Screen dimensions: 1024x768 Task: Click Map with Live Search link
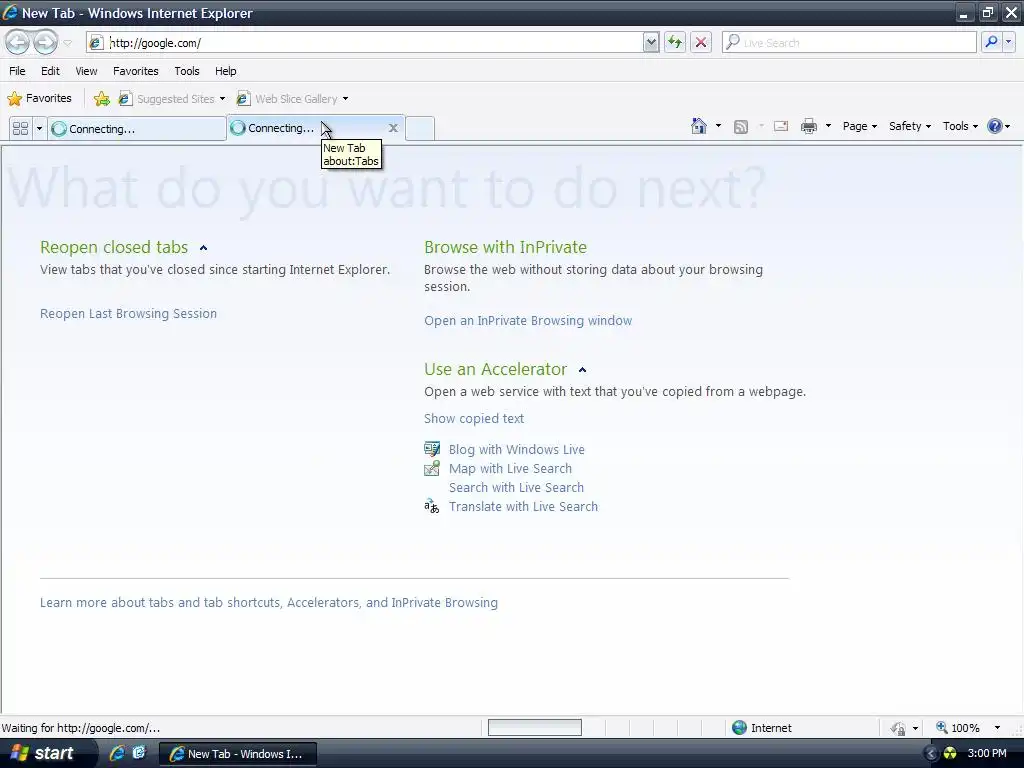(x=510, y=468)
